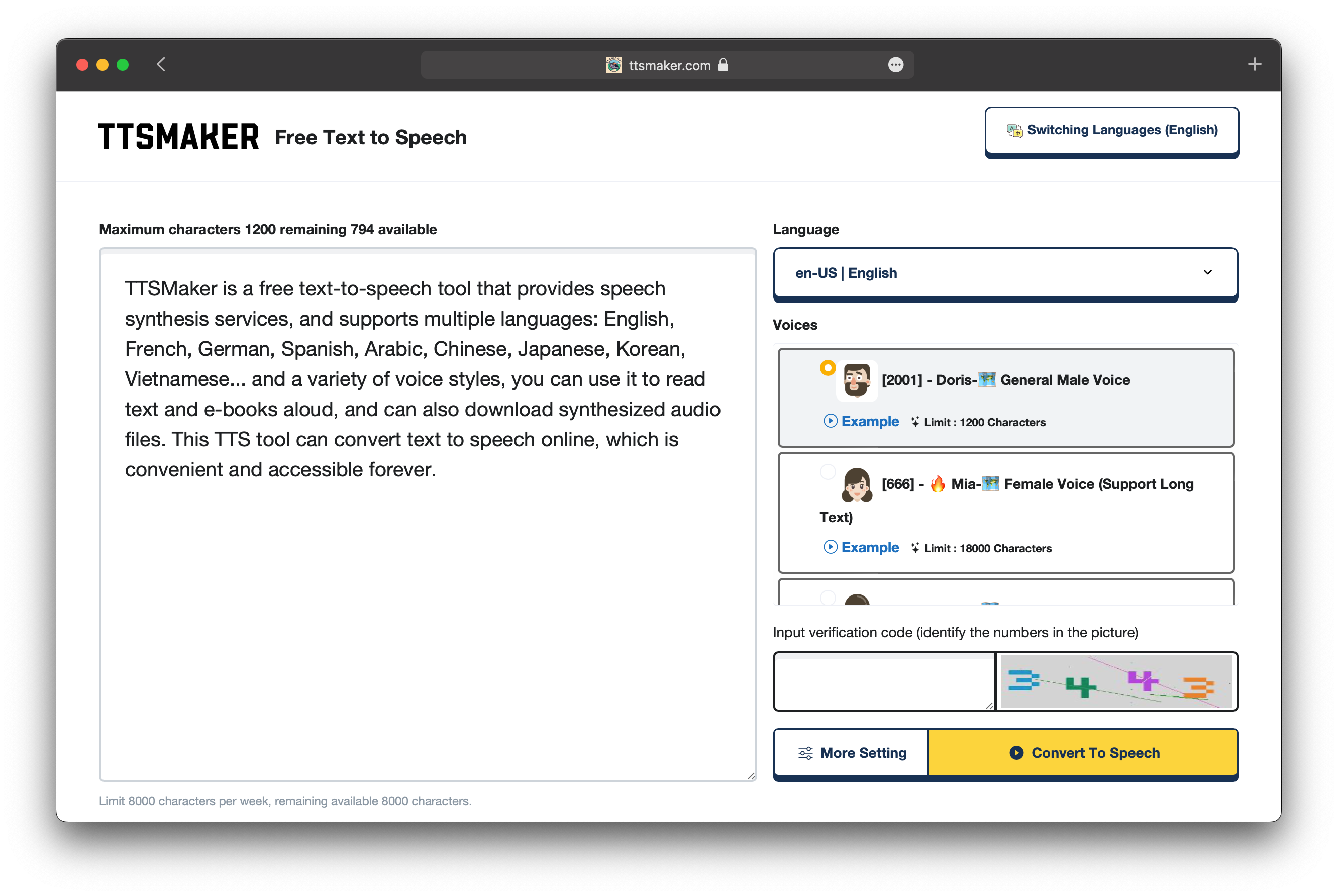The width and height of the screenshot is (1338, 896).
Task: Click the Example playback icon for Mia
Action: click(828, 547)
